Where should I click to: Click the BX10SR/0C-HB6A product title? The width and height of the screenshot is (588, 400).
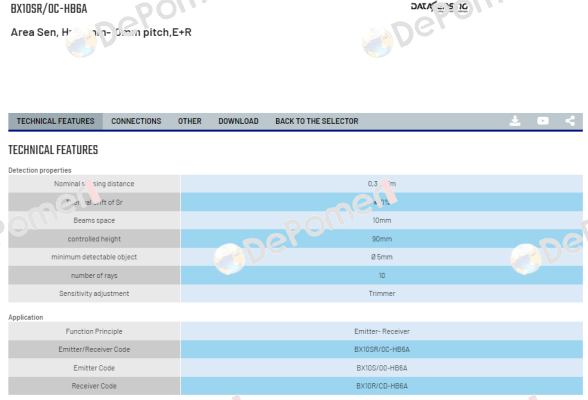49,9
